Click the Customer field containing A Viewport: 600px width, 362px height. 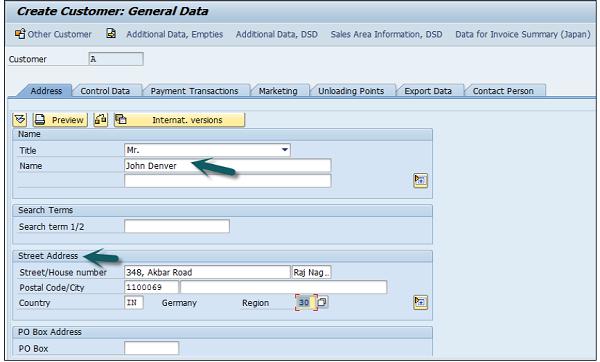pos(116,59)
